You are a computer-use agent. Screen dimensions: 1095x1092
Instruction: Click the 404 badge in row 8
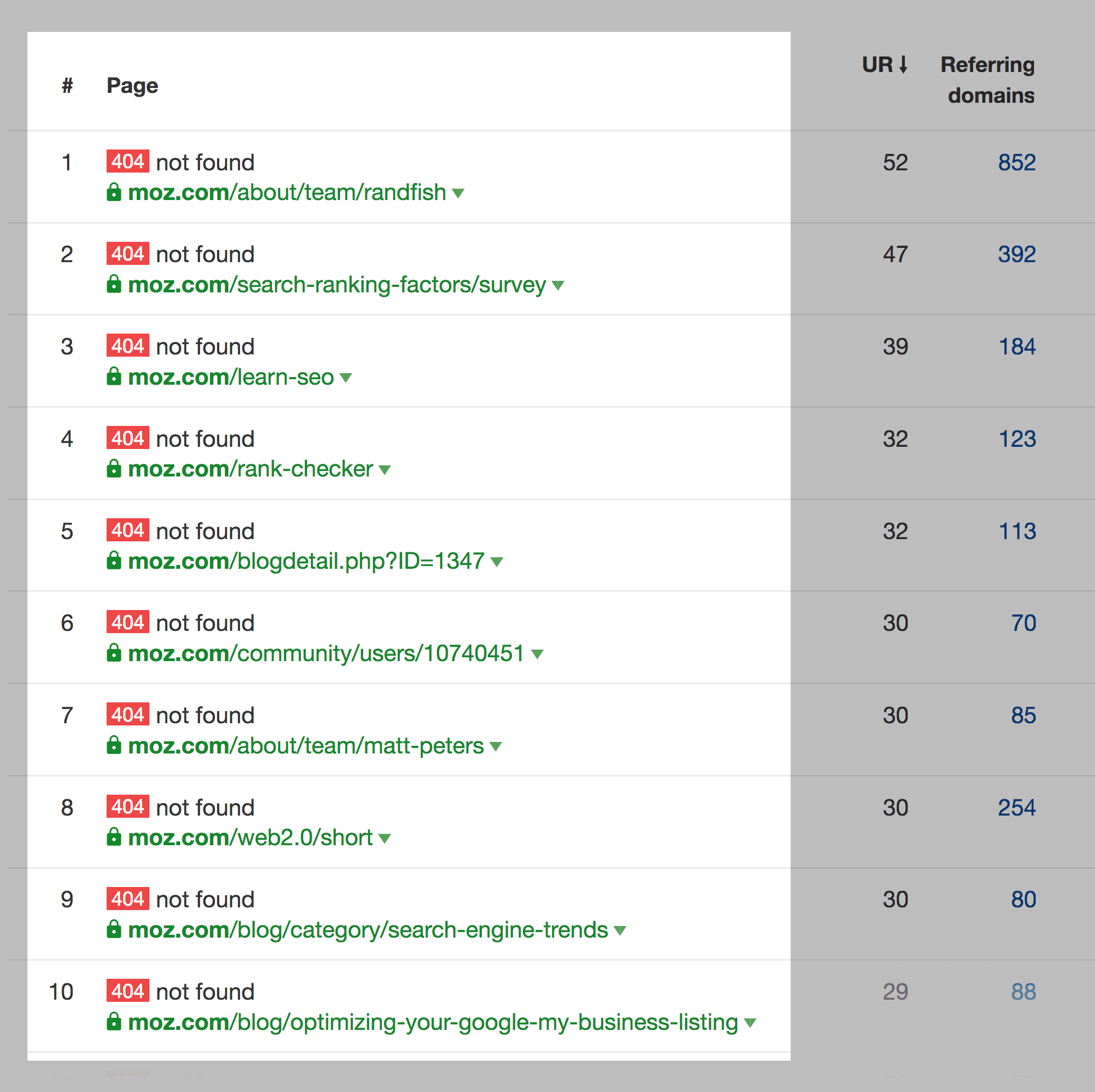coord(128,807)
